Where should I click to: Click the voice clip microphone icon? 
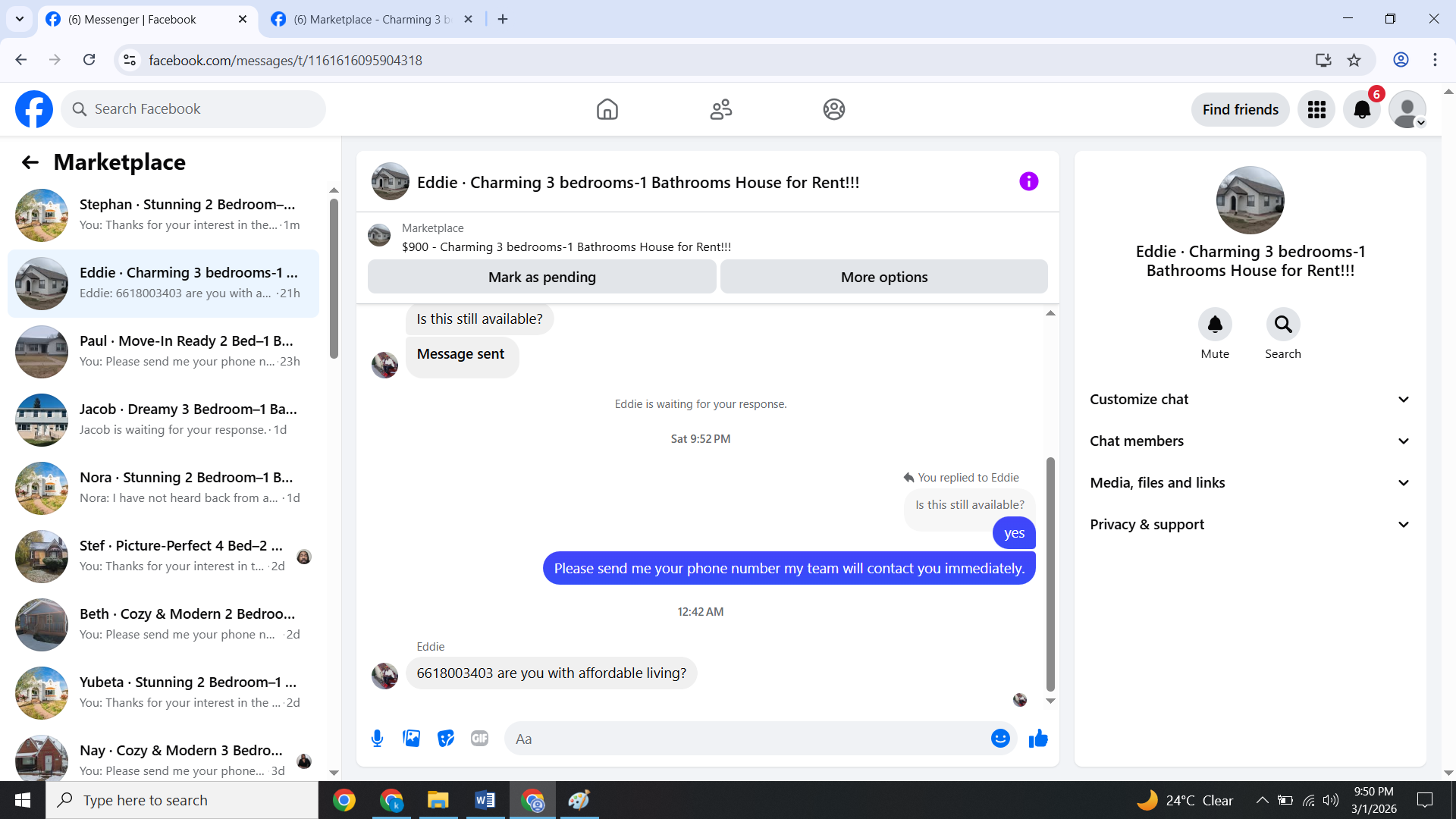tap(377, 739)
